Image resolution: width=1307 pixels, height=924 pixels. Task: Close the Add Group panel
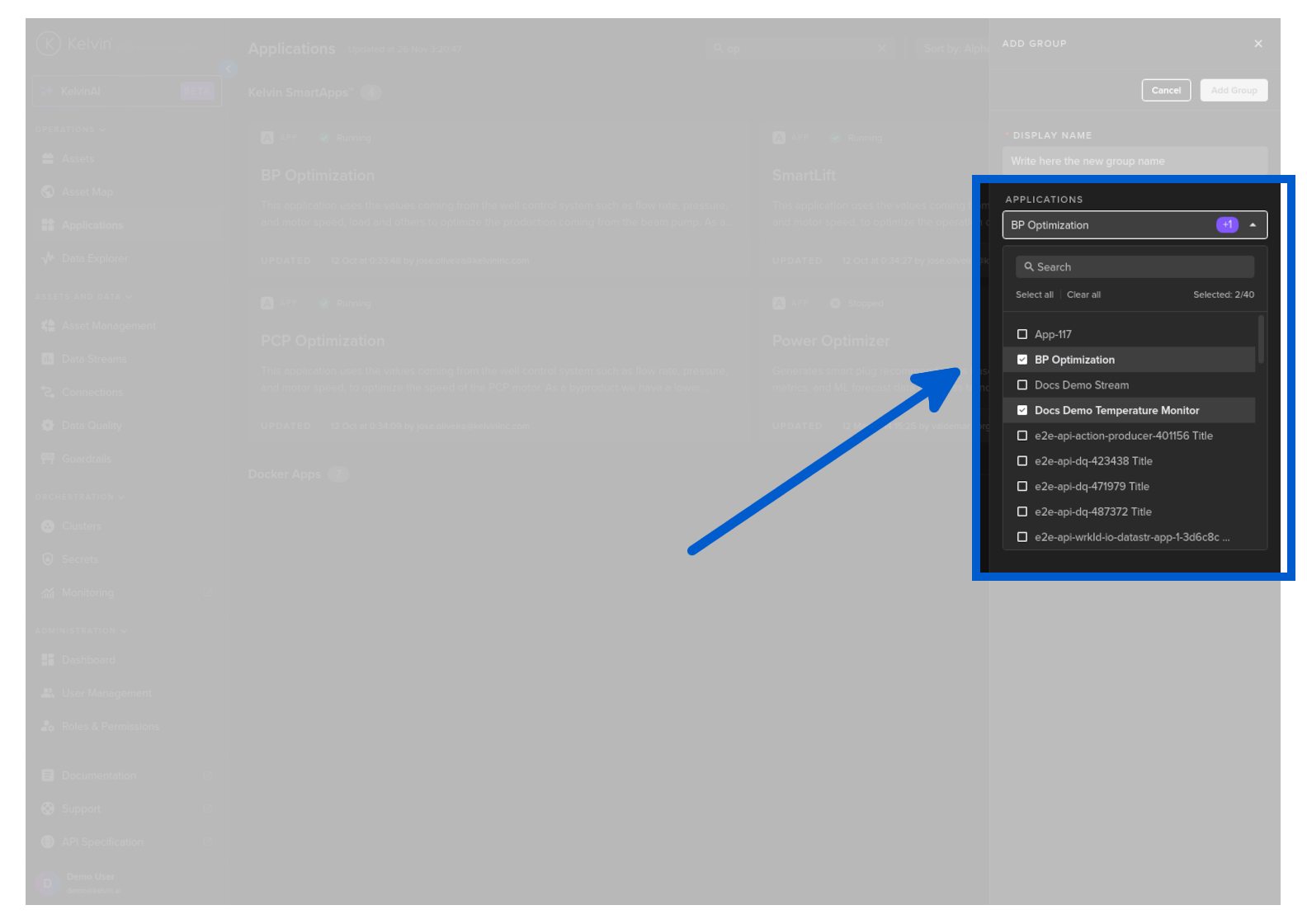click(1257, 44)
